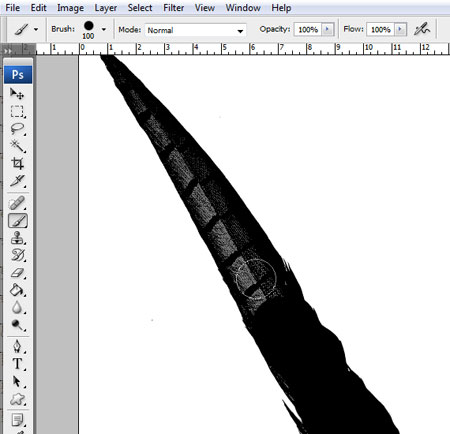
Task: Select the Lasso tool
Action: [x=17, y=129]
